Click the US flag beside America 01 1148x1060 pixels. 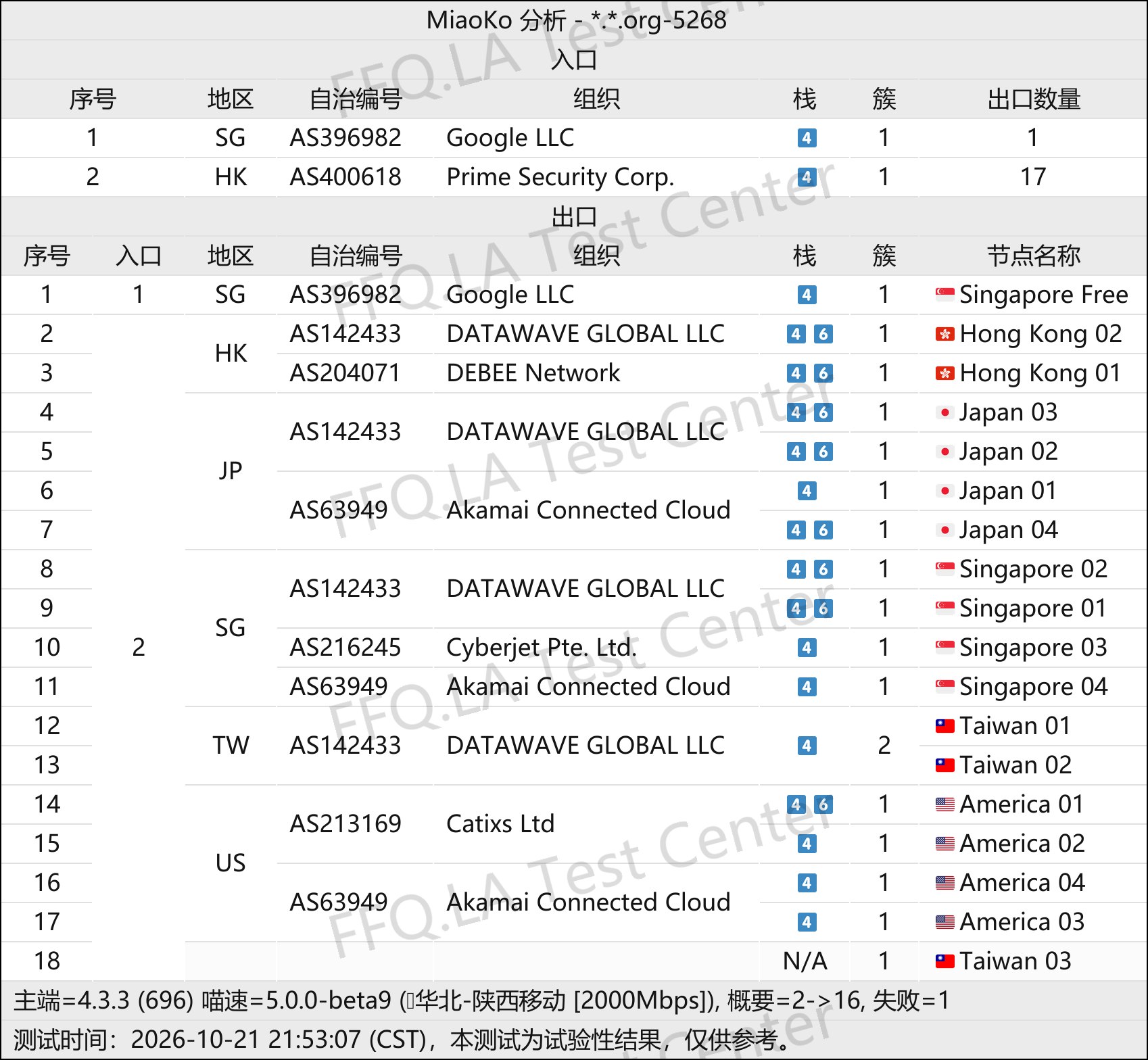944,804
